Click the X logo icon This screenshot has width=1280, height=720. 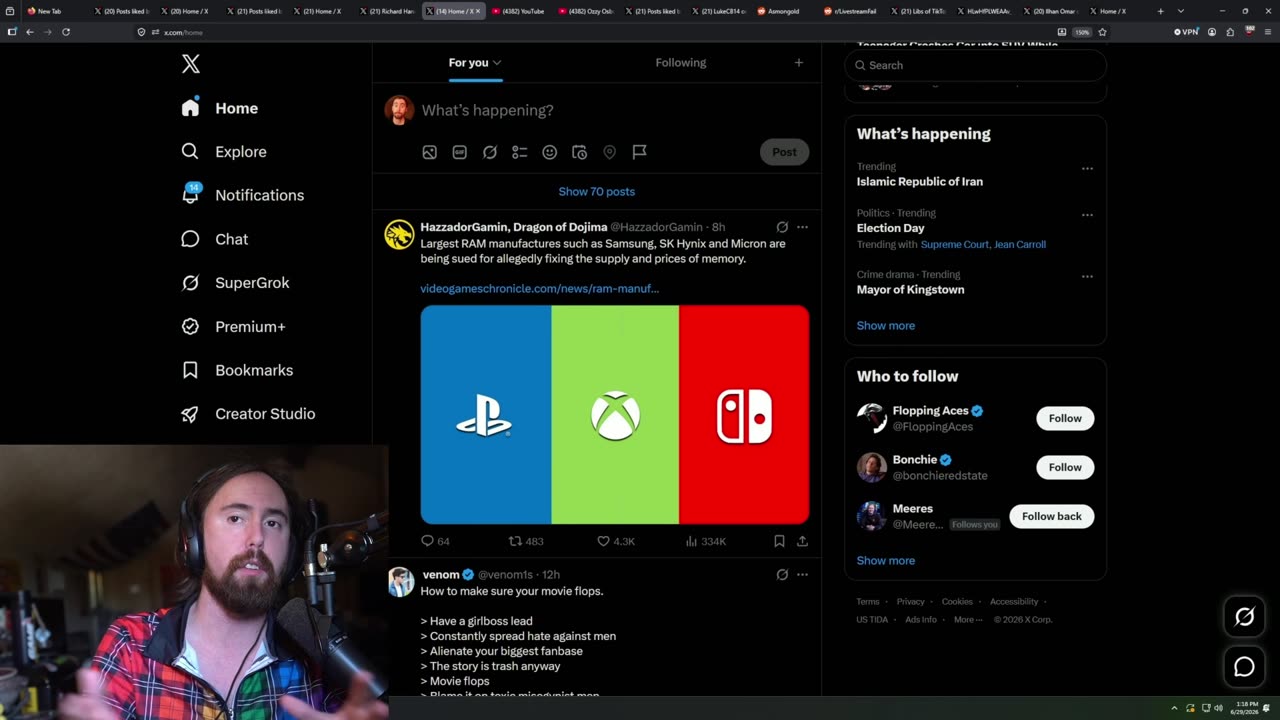tap(191, 64)
